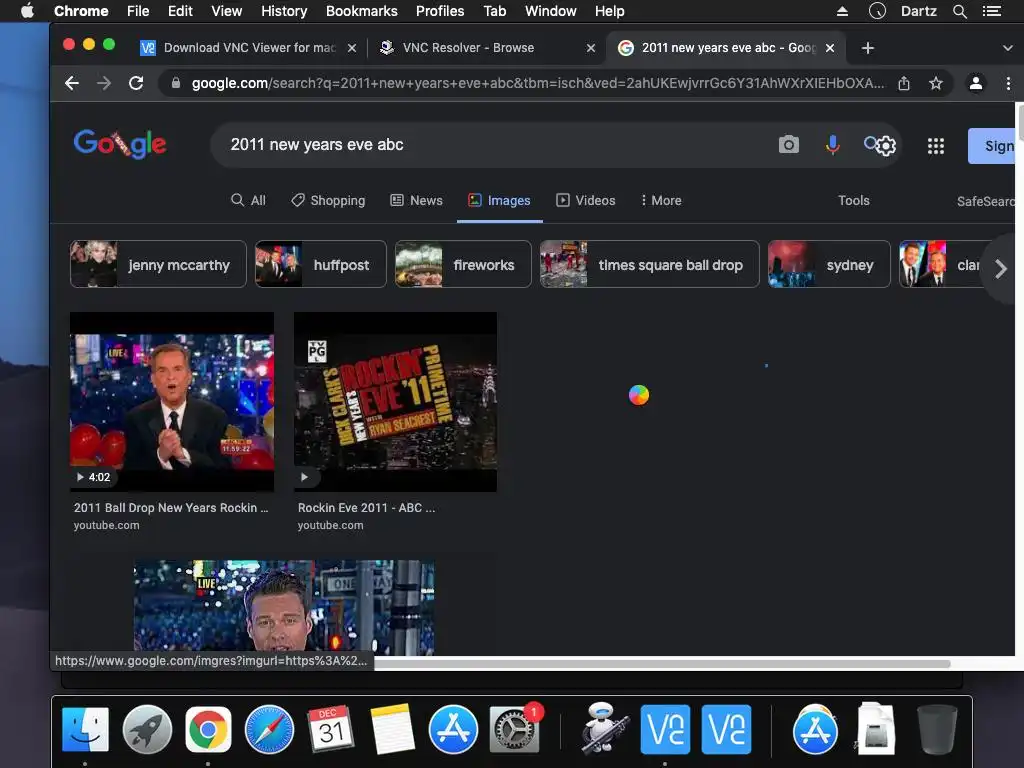Open the LIVE Times Square host image result
The image size is (1024, 768).
[x=284, y=607]
